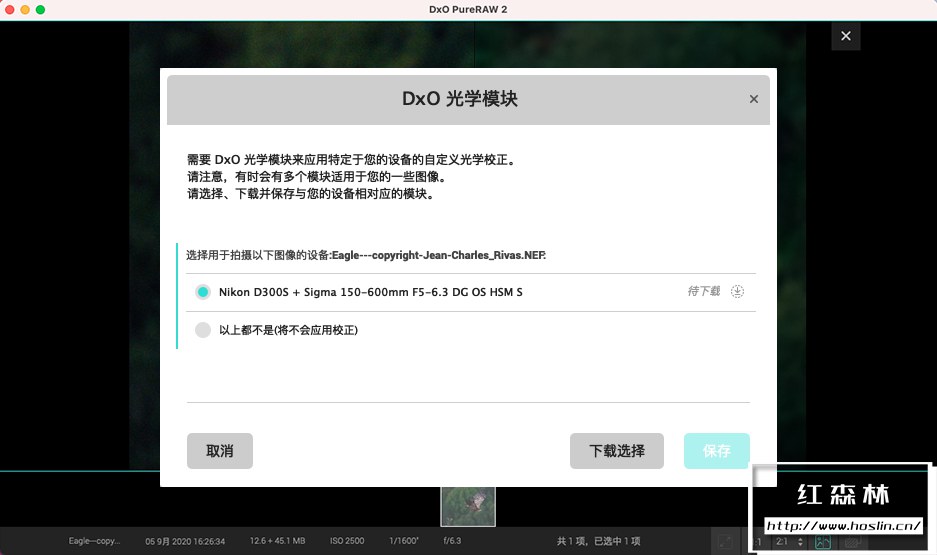The height and width of the screenshot is (555, 937).
Task: Click the ISO 2500 value in status bar
Action: [x=347, y=541]
